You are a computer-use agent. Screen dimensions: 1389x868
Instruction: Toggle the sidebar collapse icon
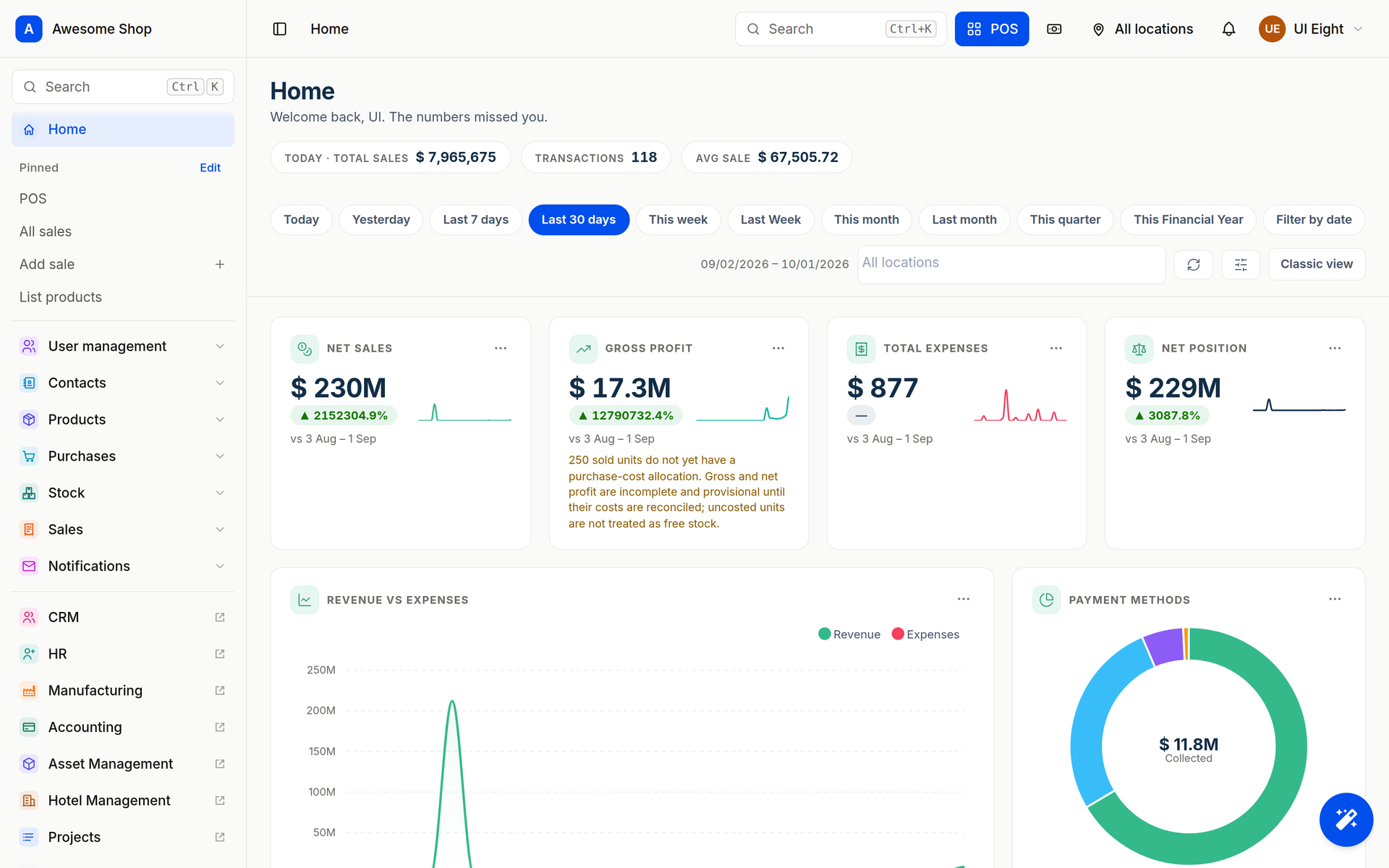coord(280,29)
